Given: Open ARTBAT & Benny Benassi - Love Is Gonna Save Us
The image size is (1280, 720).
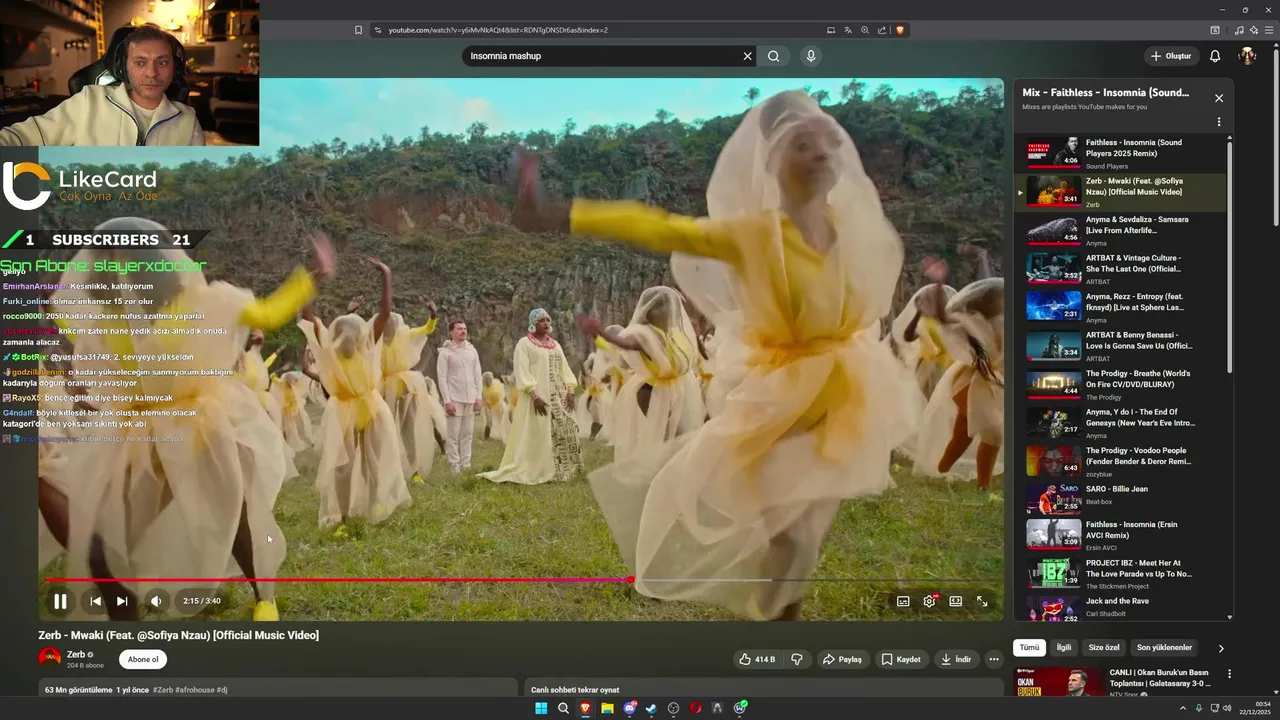Looking at the screenshot, I should point(1120,346).
